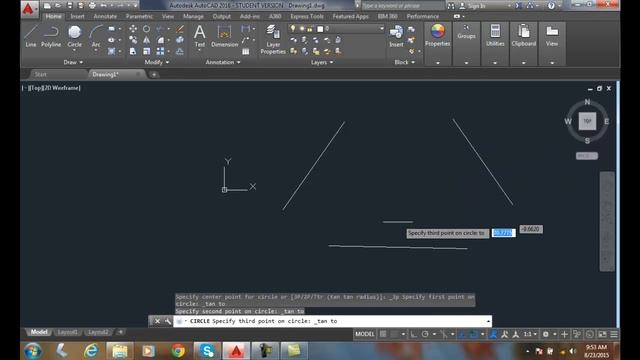
Task: Toggle Object Snap in status bar
Action: click(x=473, y=334)
